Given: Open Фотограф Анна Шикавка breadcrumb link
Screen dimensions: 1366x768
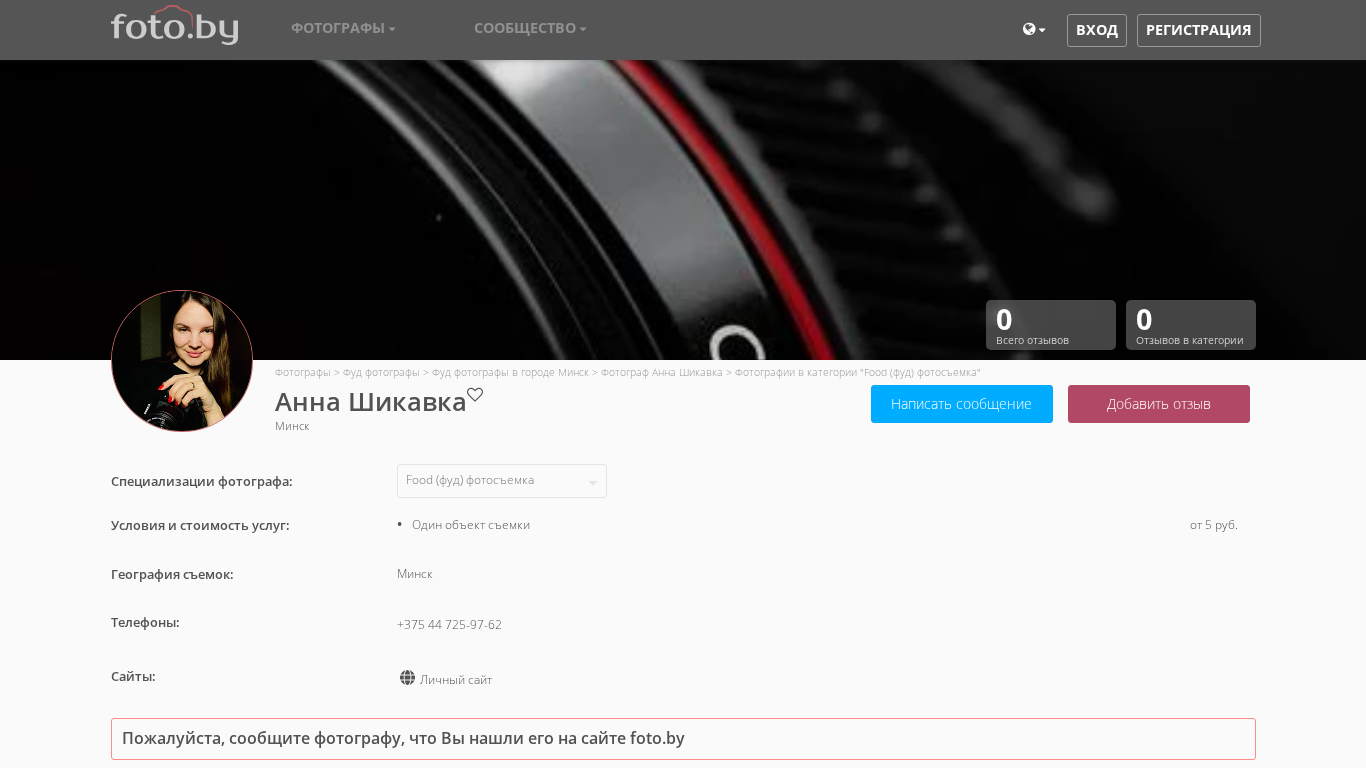Looking at the screenshot, I should 662,372.
